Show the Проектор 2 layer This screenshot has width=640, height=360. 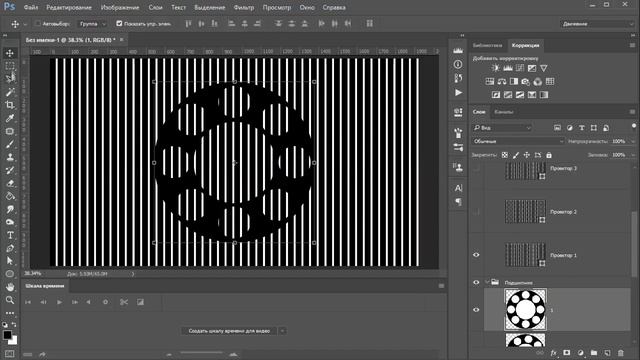[476, 212]
